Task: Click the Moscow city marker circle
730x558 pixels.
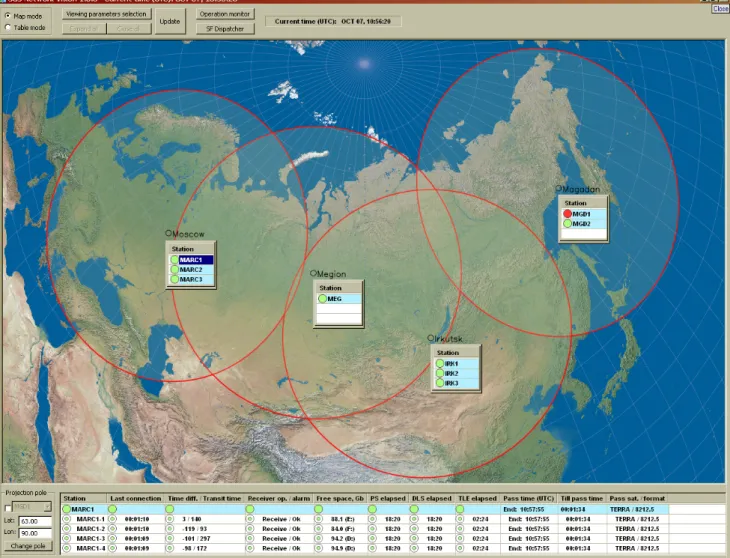Action: click(169, 233)
